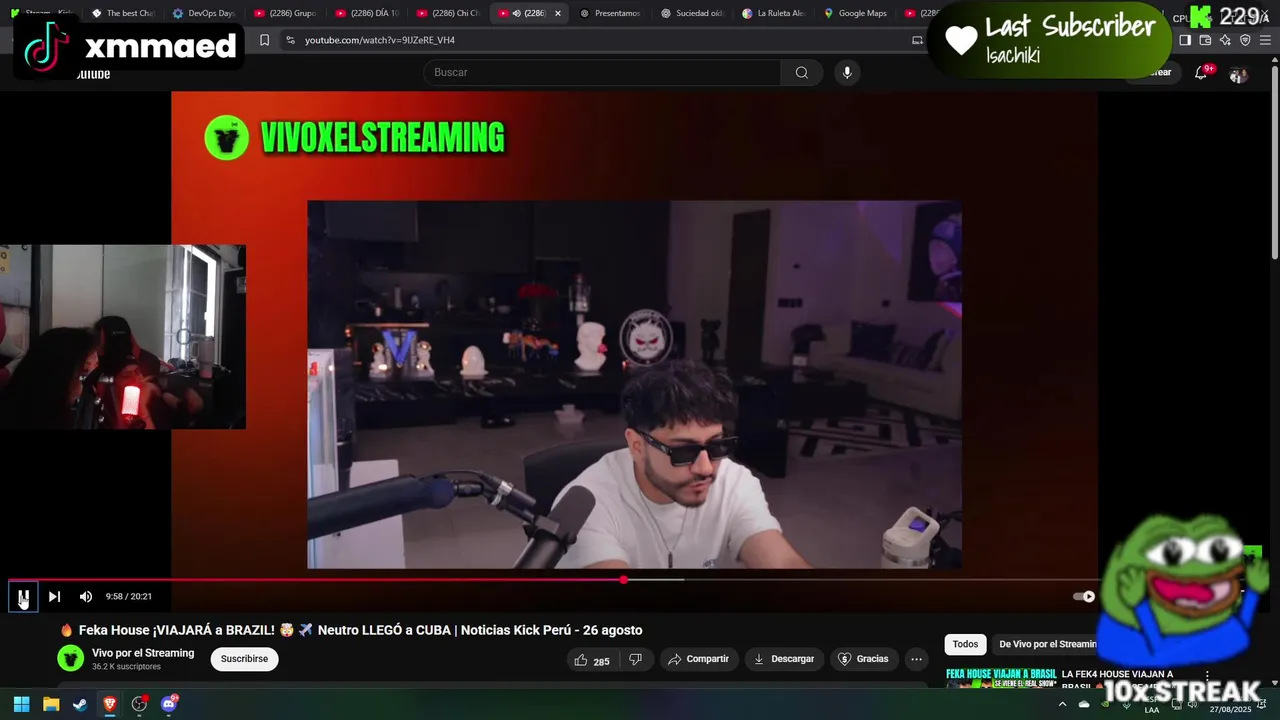Switch to La Ruleta Ale tab
The height and width of the screenshot is (720, 1280).
click(x=772, y=13)
